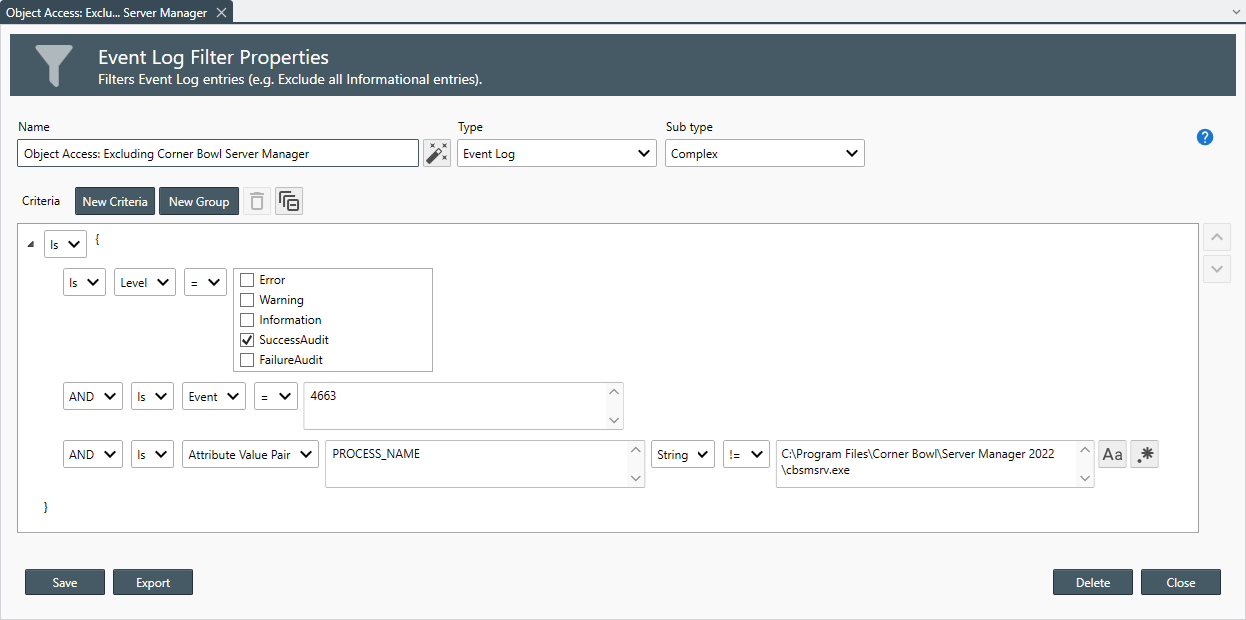
Task: Click the blue help question mark icon
Action: coord(1205,137)
